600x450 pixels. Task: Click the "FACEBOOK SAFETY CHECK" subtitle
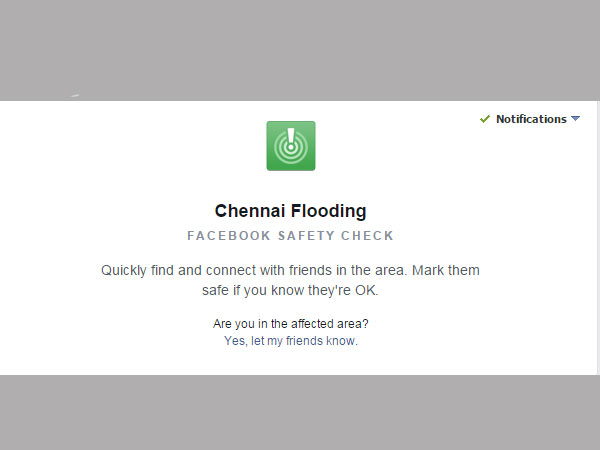(291, 236)
